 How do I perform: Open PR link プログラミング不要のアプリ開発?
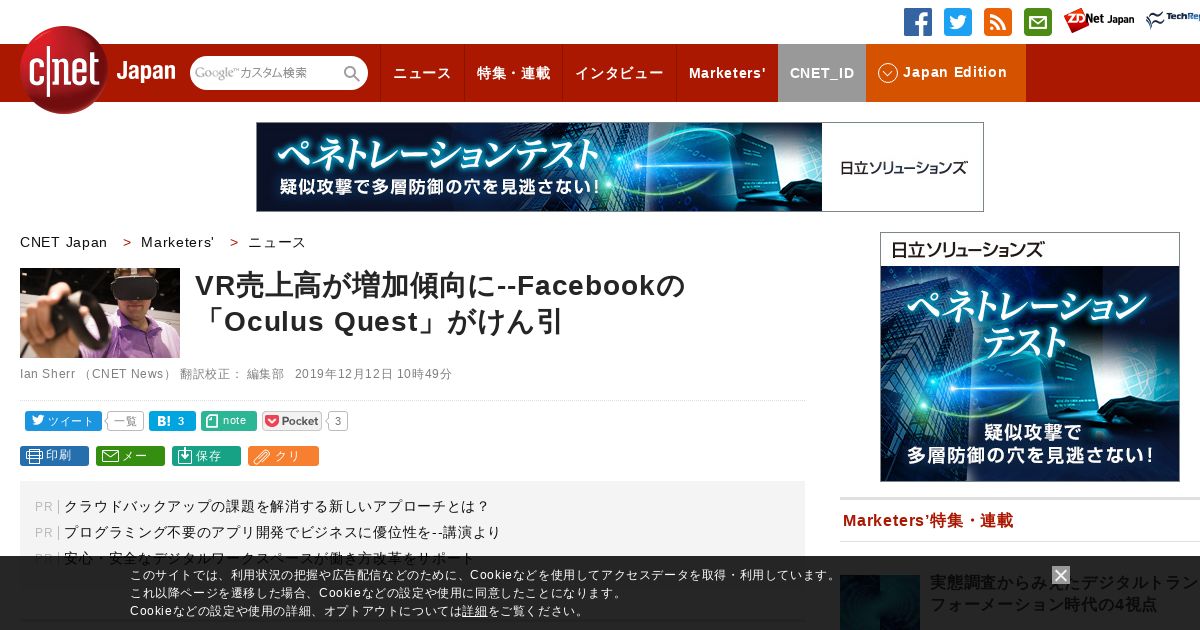point(282,532)
